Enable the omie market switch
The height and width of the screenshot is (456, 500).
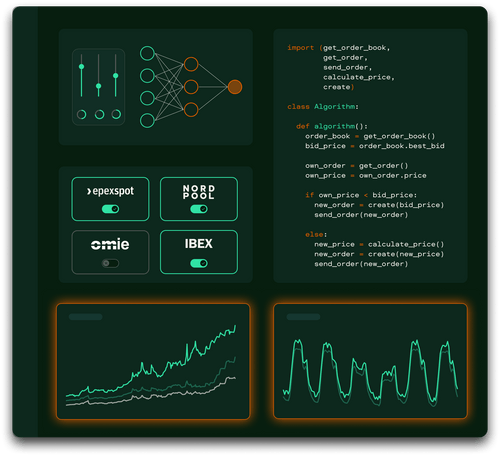pos(110,263)
